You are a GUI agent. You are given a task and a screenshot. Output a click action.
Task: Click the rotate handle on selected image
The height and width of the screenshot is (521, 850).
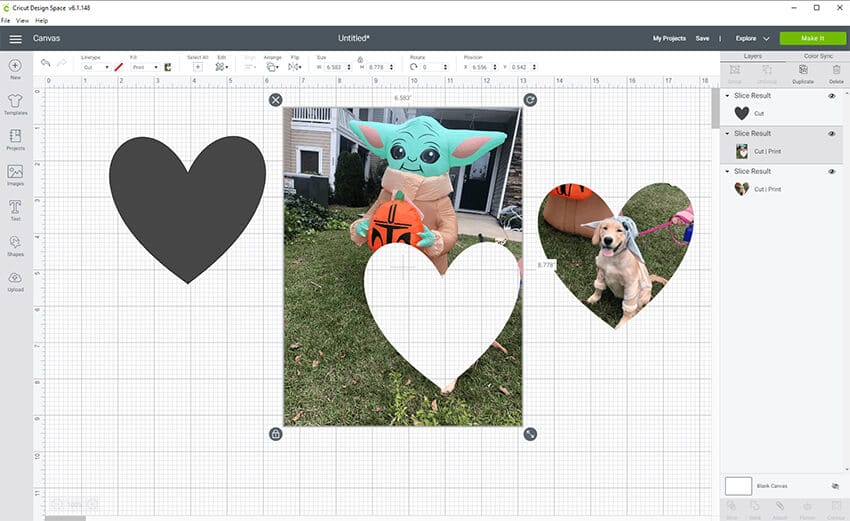click(530, 100)
